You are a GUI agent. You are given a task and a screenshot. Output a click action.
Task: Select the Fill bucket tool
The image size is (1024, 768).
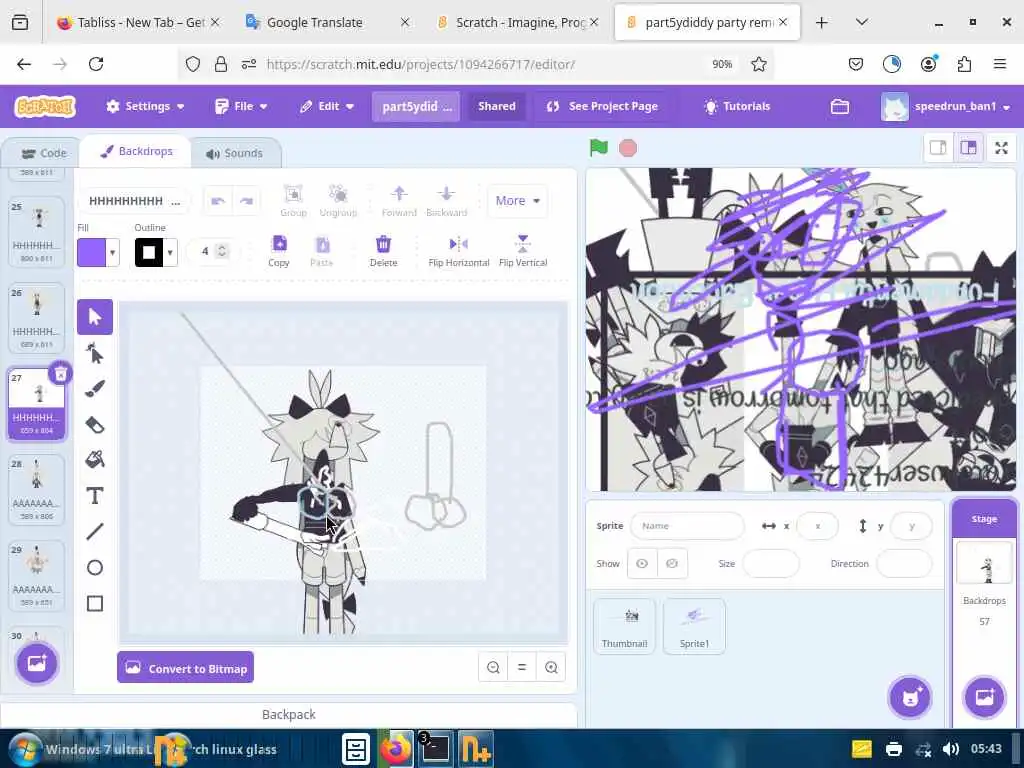[x=95, y=460]
